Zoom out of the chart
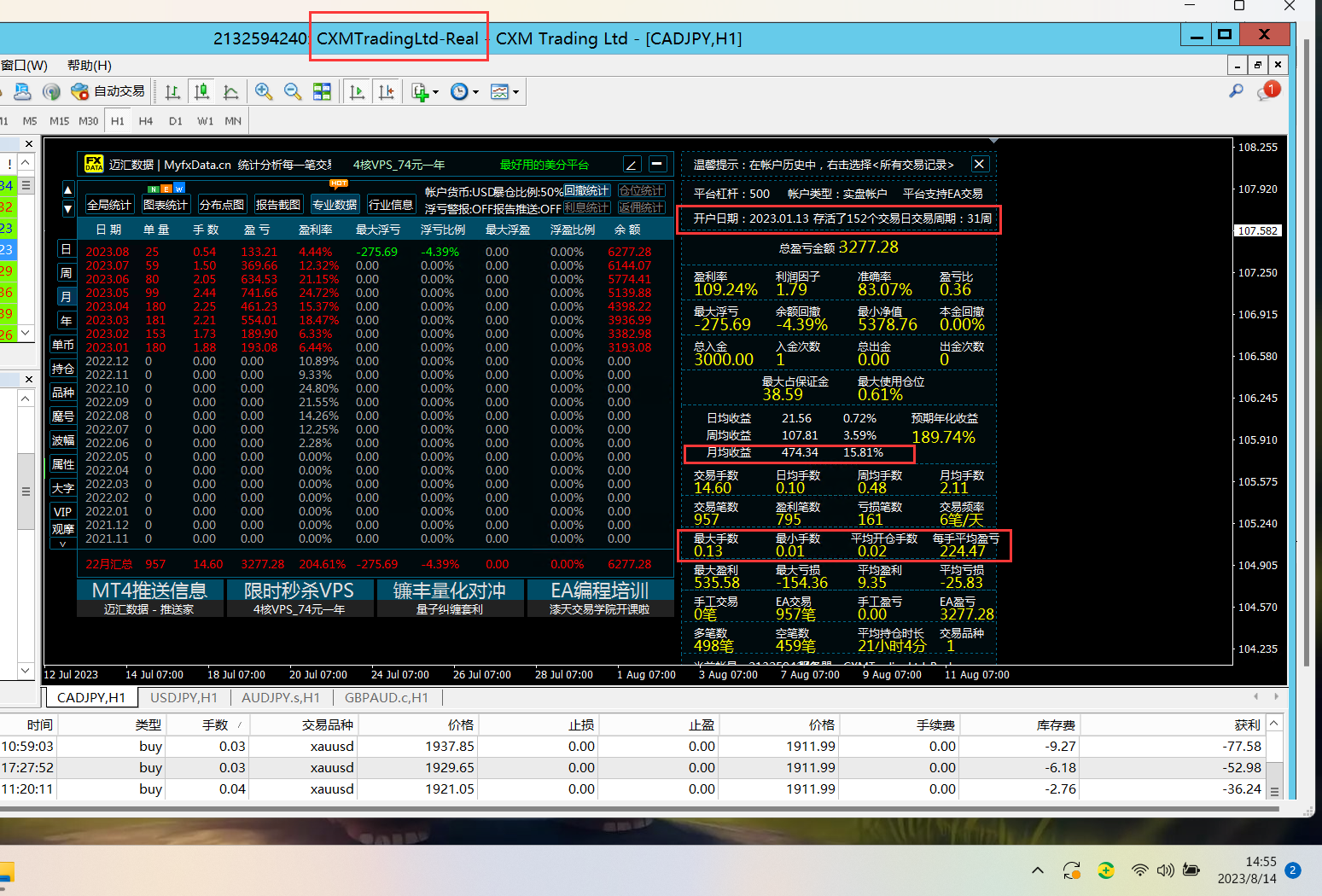The height and width of the screenshot is (896, 1322). (293, 91)
